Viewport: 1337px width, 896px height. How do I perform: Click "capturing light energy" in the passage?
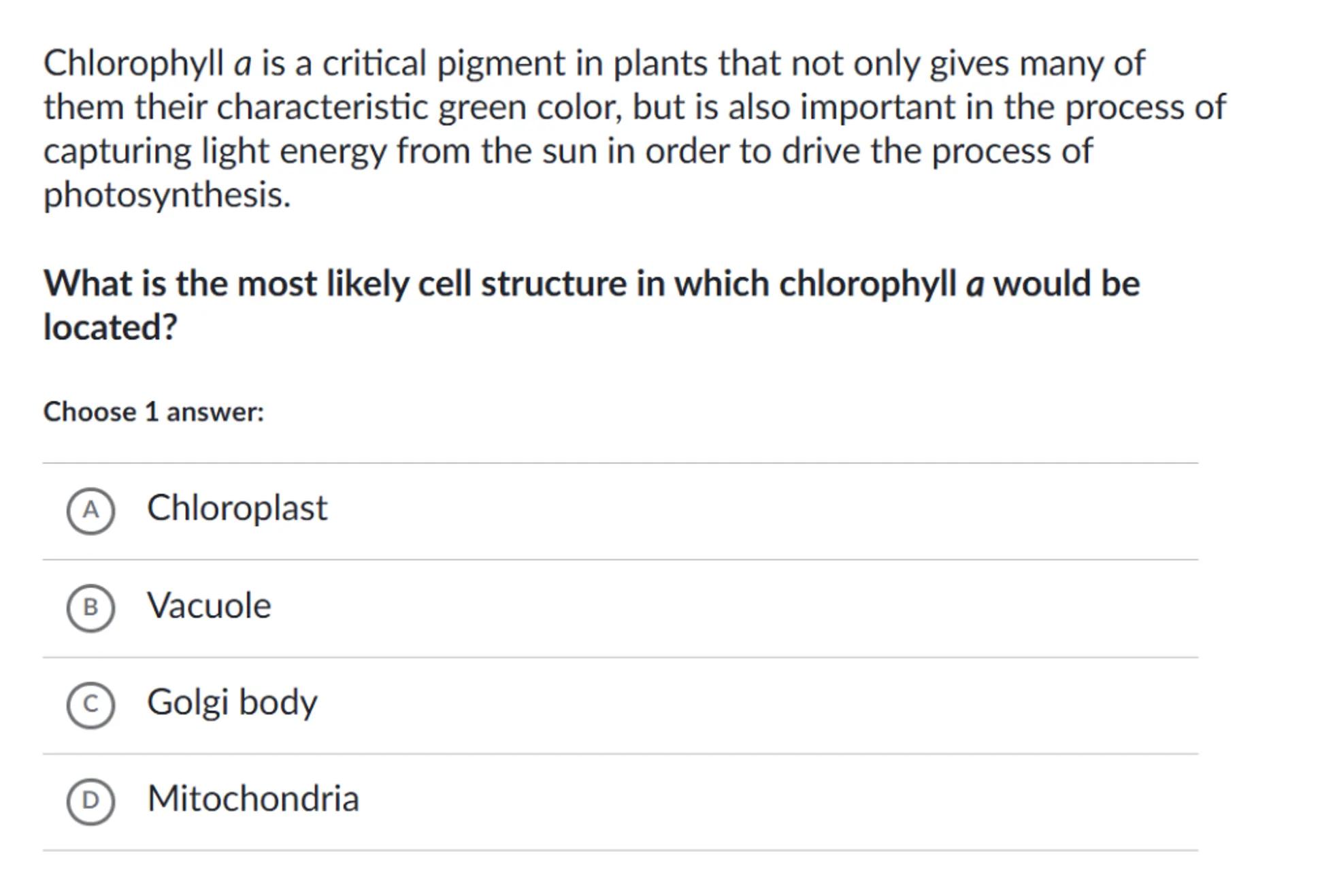point(215,151)
